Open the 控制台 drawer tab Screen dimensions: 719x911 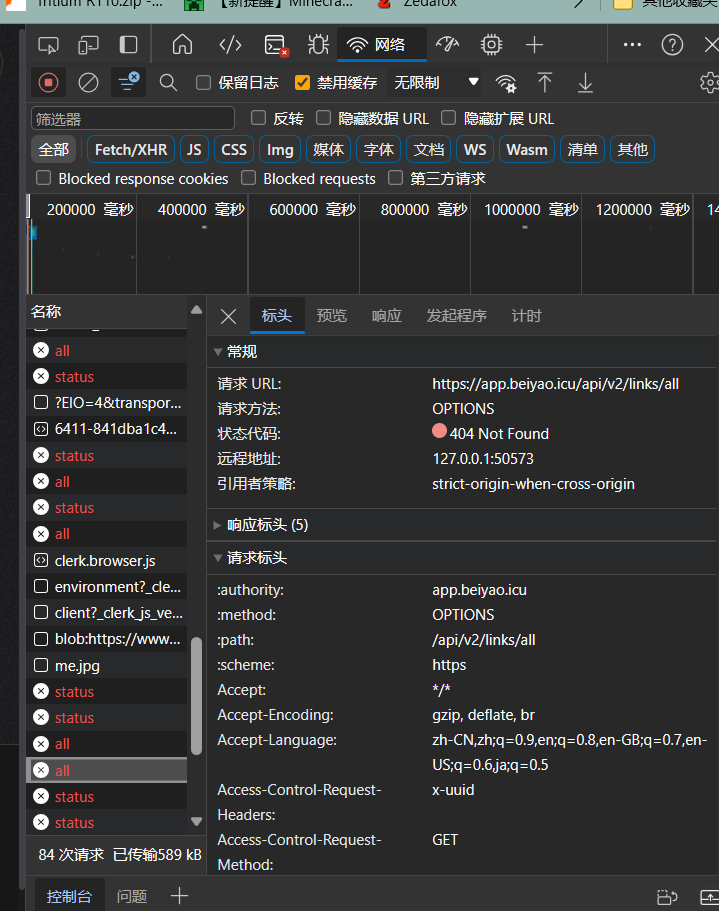pyautogui.click(x=69, y=896)
